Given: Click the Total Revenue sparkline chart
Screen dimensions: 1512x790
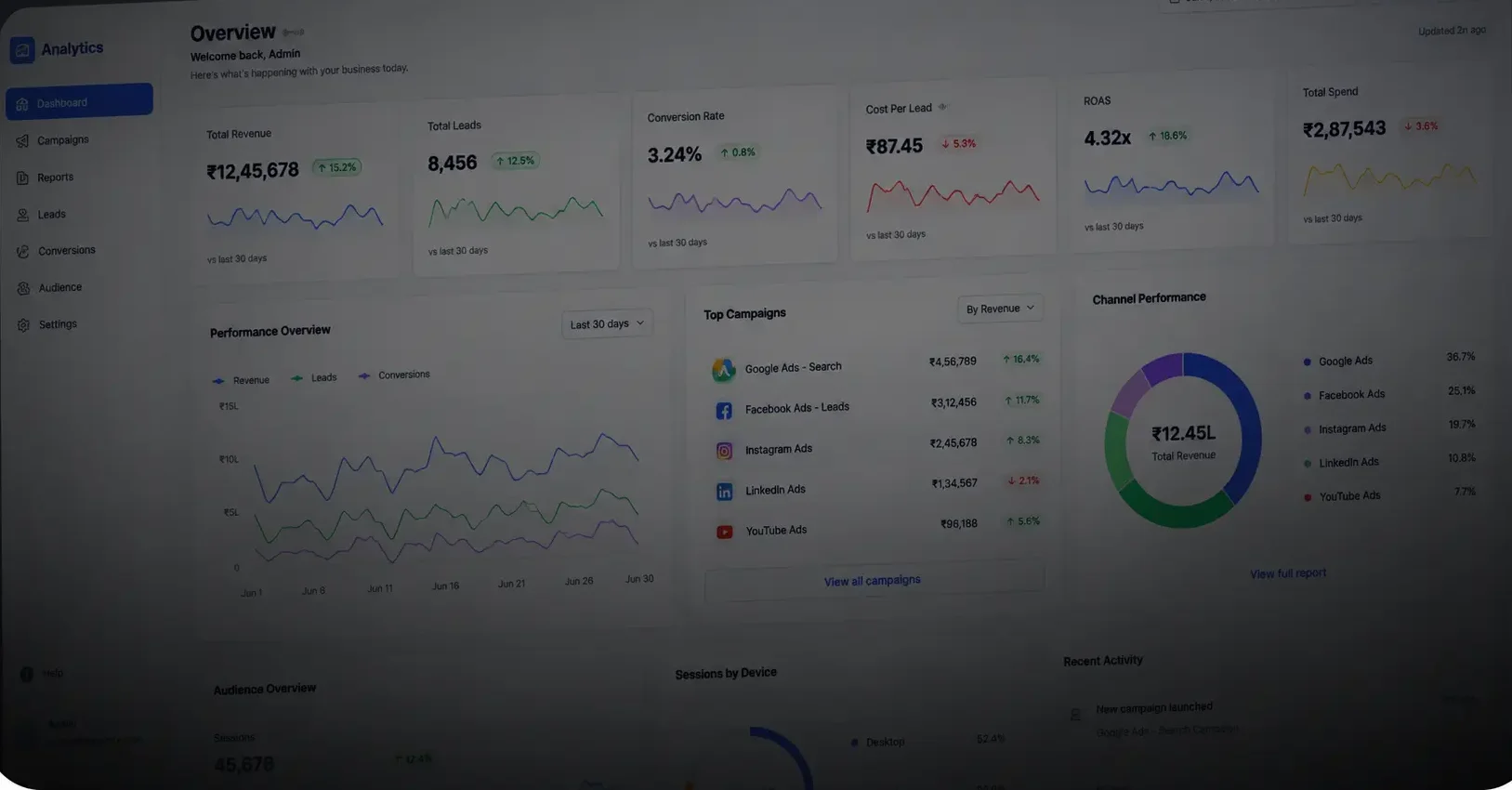Looking at the screenshot, I should (296, 217).
